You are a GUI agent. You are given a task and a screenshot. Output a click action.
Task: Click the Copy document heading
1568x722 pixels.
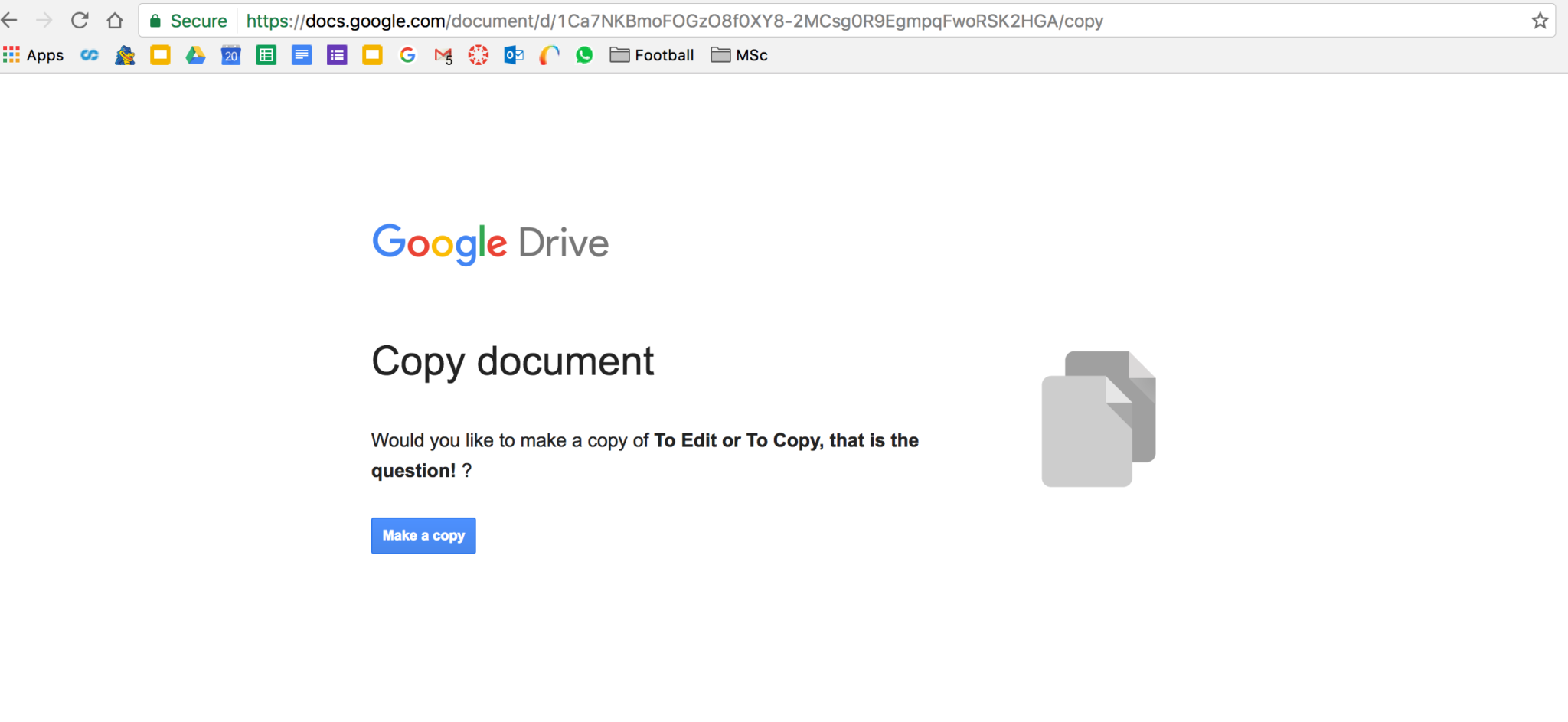point(512,361)
